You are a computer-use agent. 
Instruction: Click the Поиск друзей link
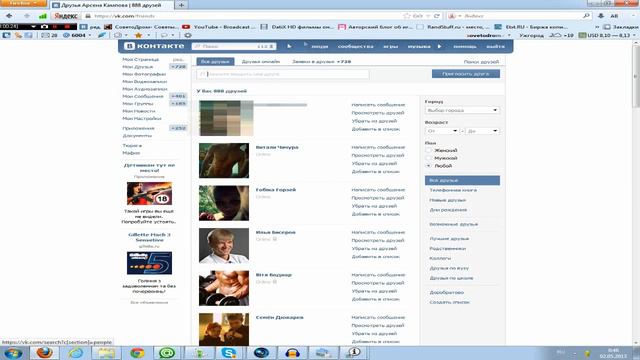tap(481, 62)
